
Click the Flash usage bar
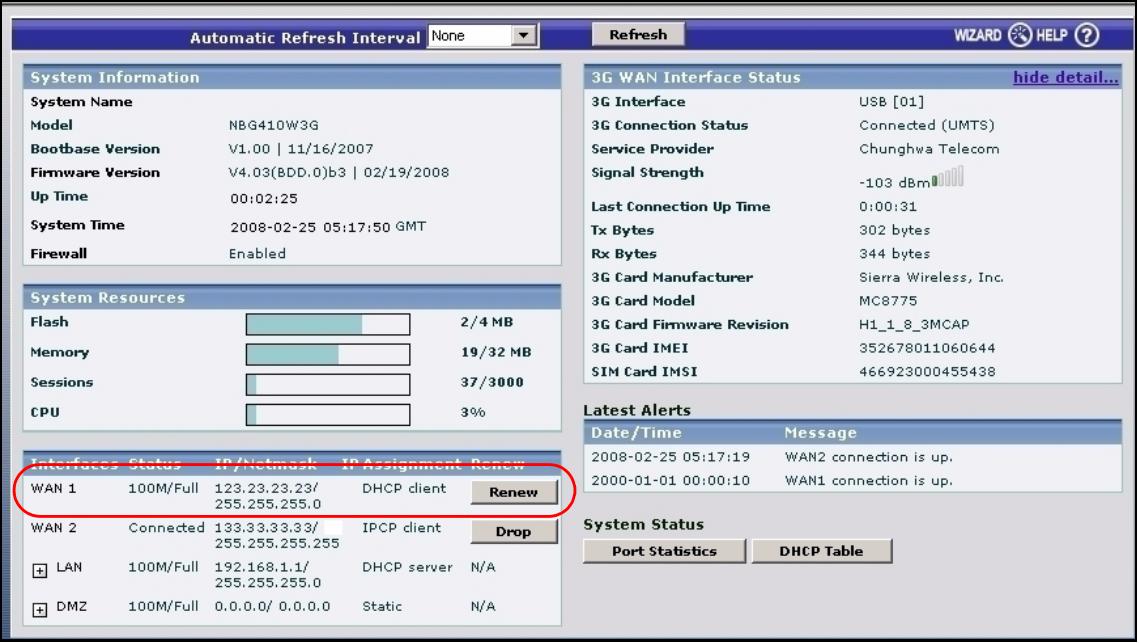pyautogui.click(x=328, y=324)
